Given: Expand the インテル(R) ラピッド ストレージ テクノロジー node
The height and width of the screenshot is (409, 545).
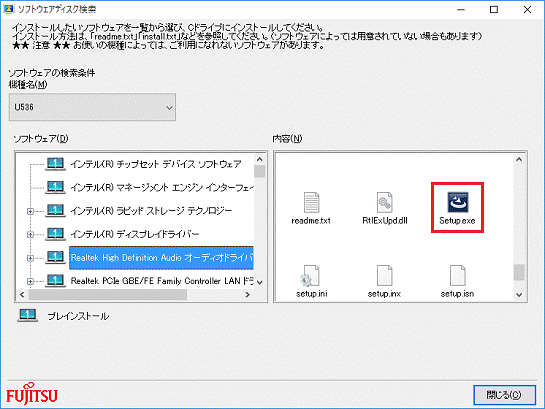Looking at the screenshot, I should pos(30,211).
